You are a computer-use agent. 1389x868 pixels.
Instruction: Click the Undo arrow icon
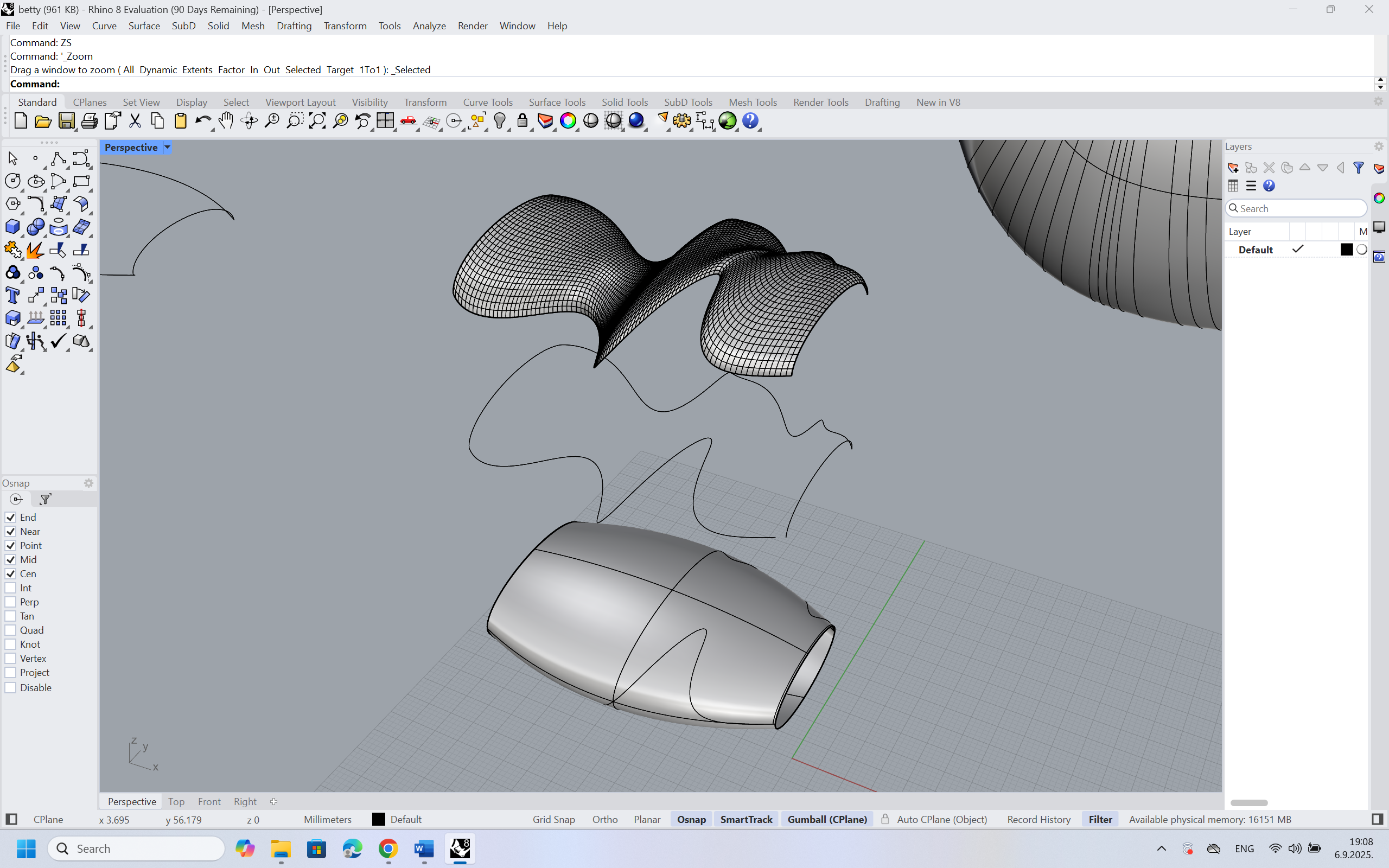point(202,121)
